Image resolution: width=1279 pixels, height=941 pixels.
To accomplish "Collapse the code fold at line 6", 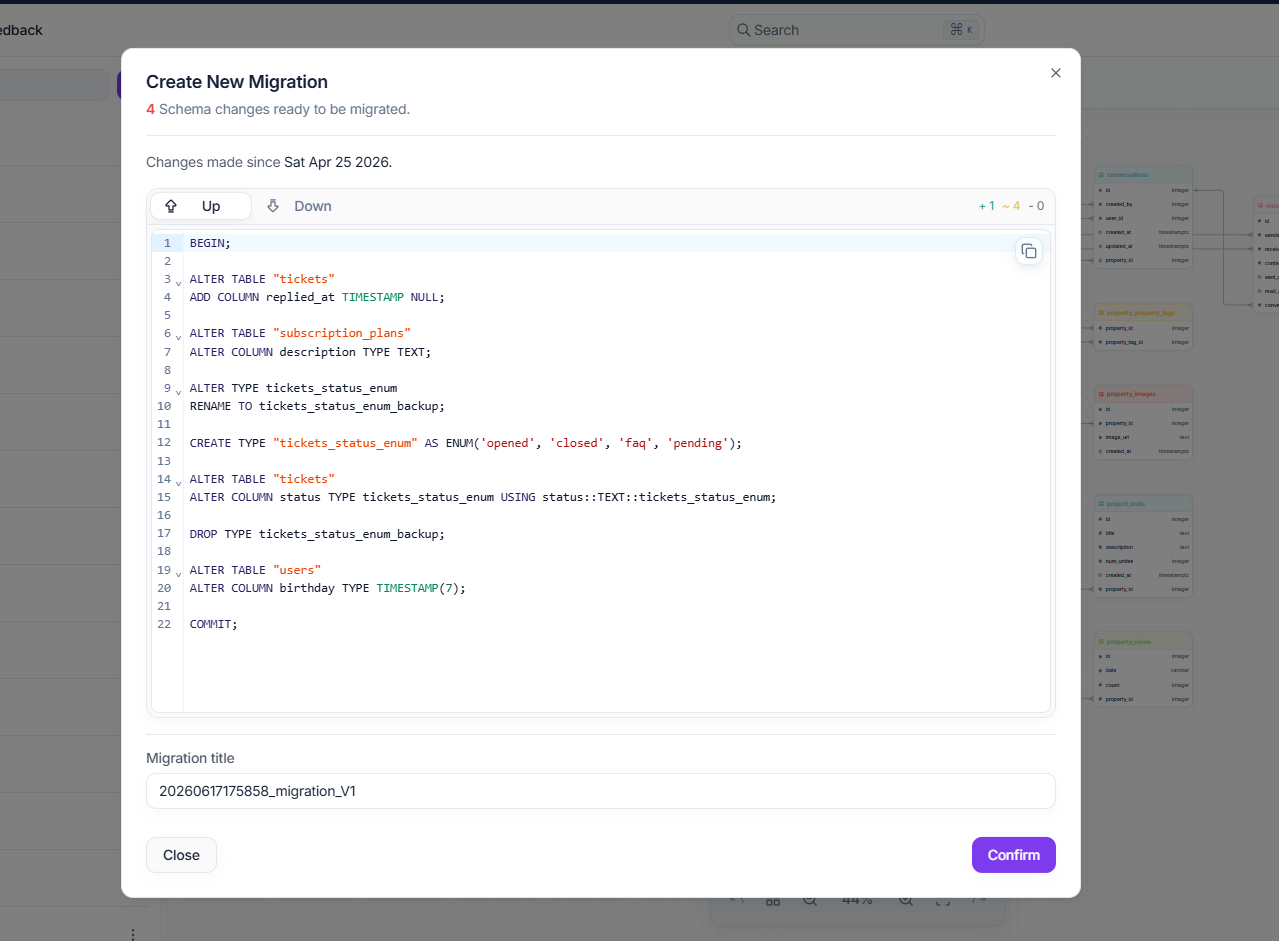I will point(178,337).
